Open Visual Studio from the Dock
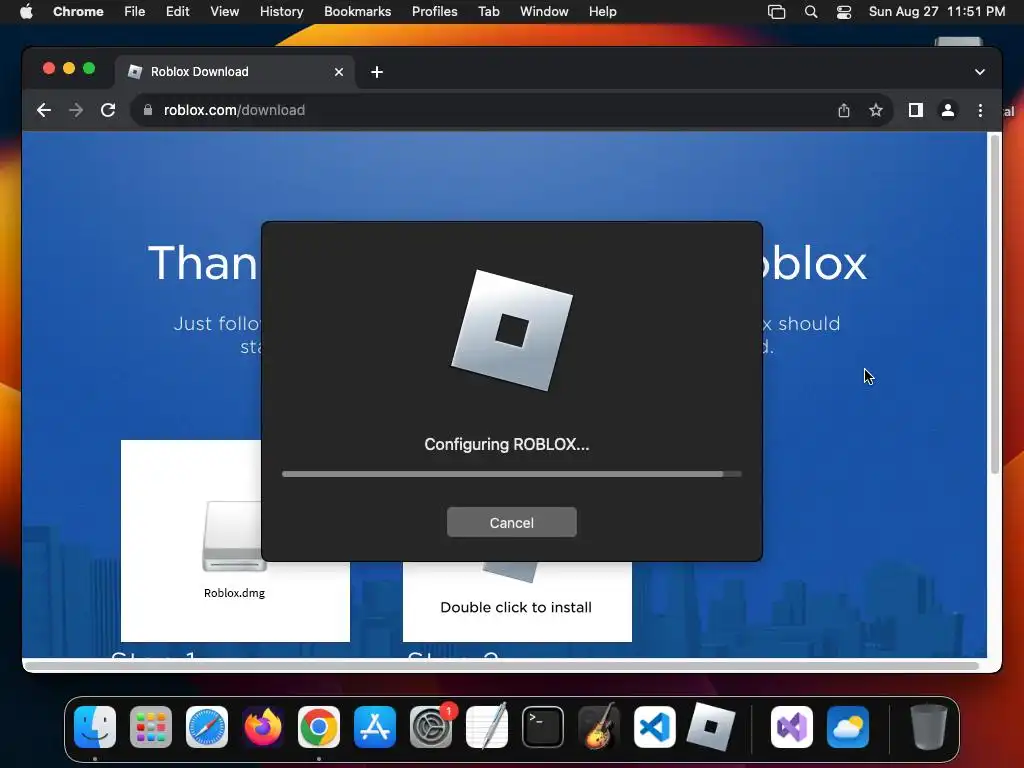The height and width of the screenshot is (768, 1024). click(x=792, y=727)
